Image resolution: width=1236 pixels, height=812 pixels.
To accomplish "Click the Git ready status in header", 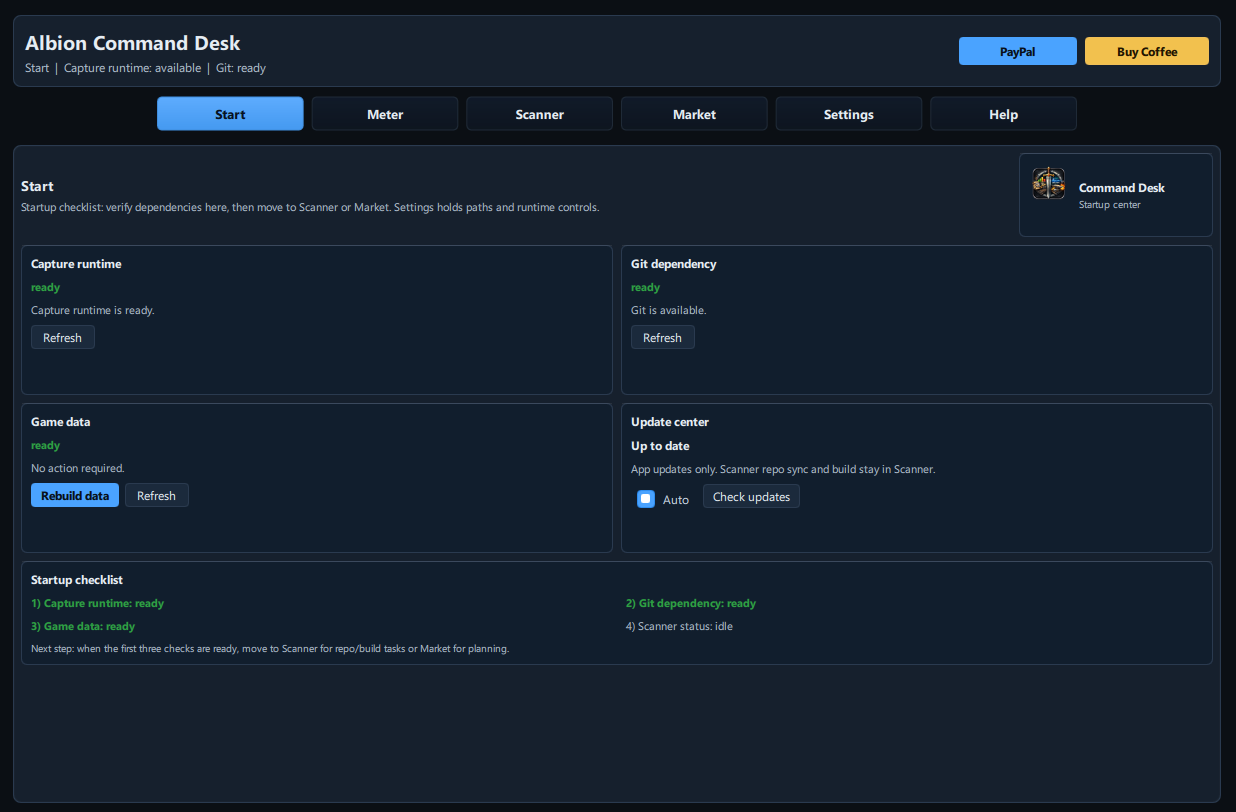I will 241,68.
